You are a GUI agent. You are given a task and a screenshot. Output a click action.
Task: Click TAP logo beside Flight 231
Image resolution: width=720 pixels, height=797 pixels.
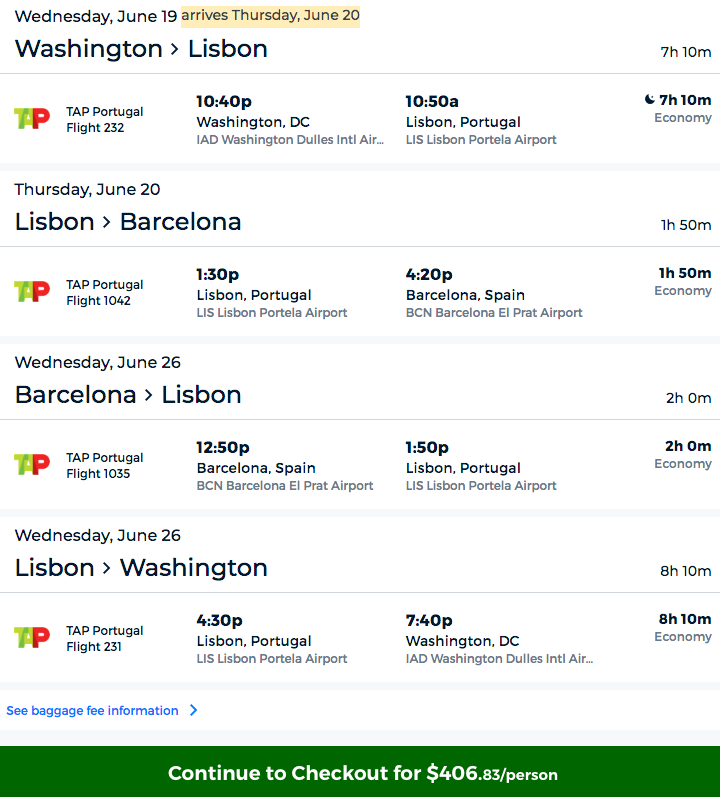click(x=32, y=637)
